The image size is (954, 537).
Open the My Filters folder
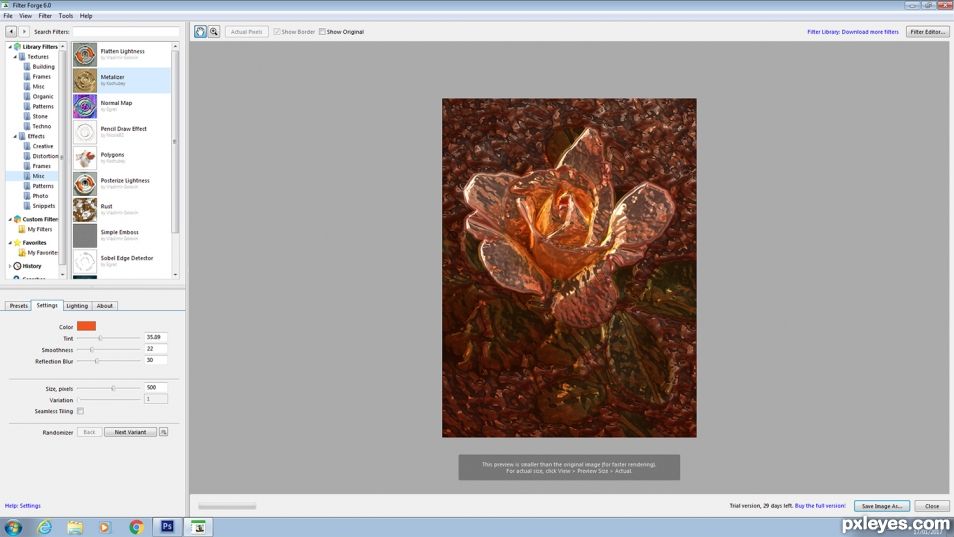coord(35,229)
